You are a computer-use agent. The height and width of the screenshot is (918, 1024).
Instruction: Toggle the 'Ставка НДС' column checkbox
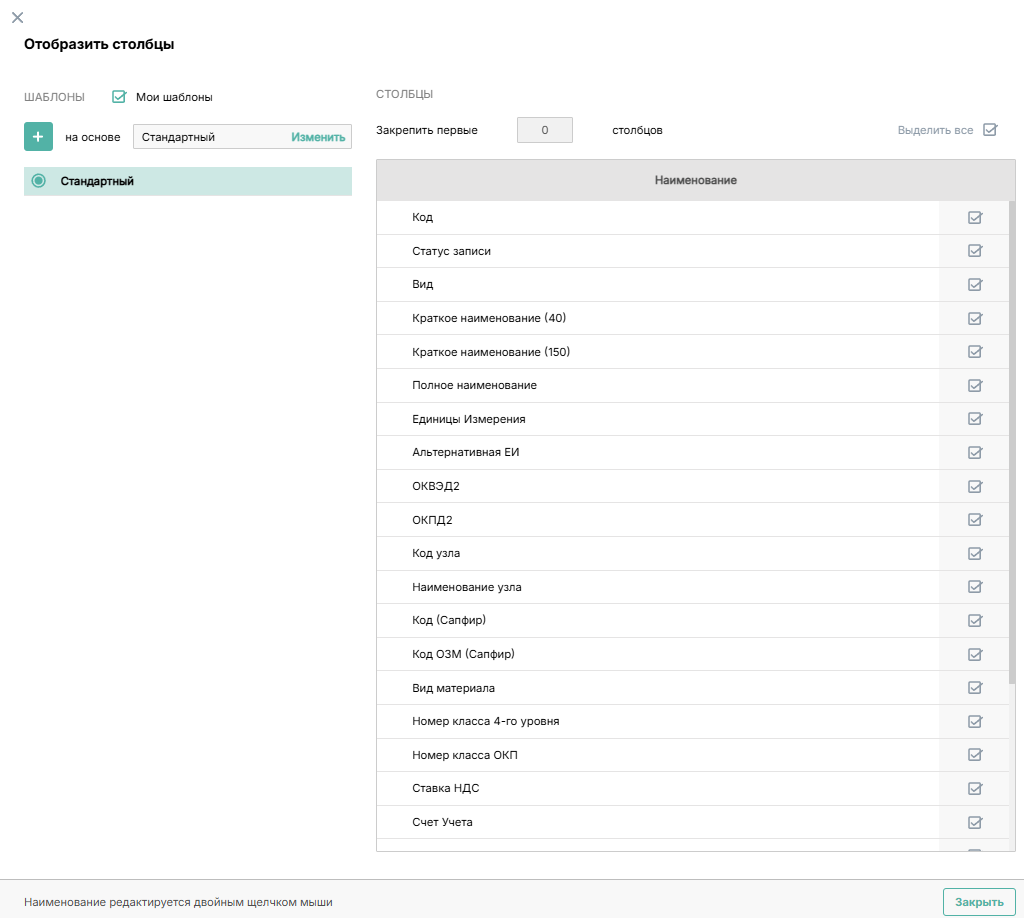point(974,788)
